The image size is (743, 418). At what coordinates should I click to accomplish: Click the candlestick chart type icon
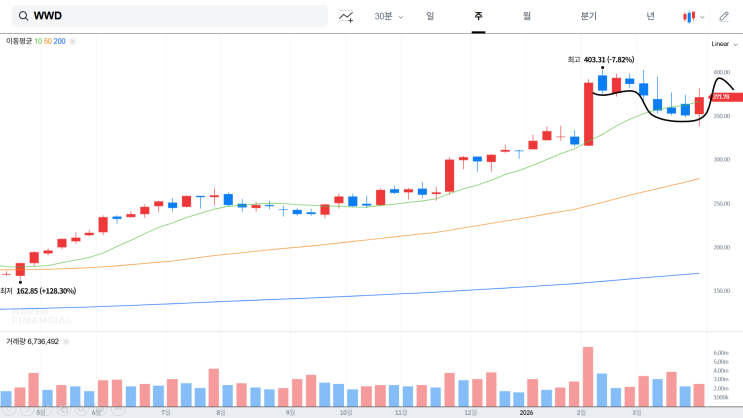point(689,17)
